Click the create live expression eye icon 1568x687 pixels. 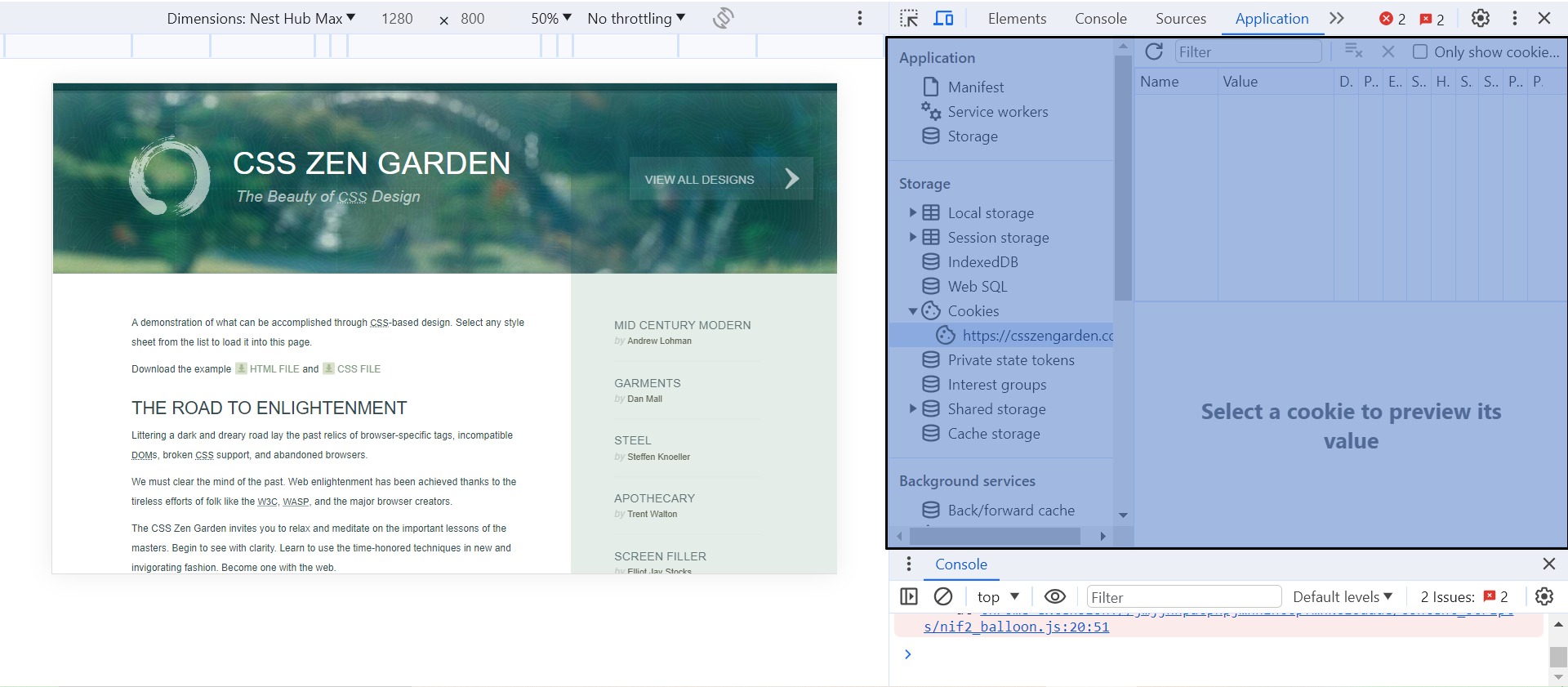point(1055,596)
